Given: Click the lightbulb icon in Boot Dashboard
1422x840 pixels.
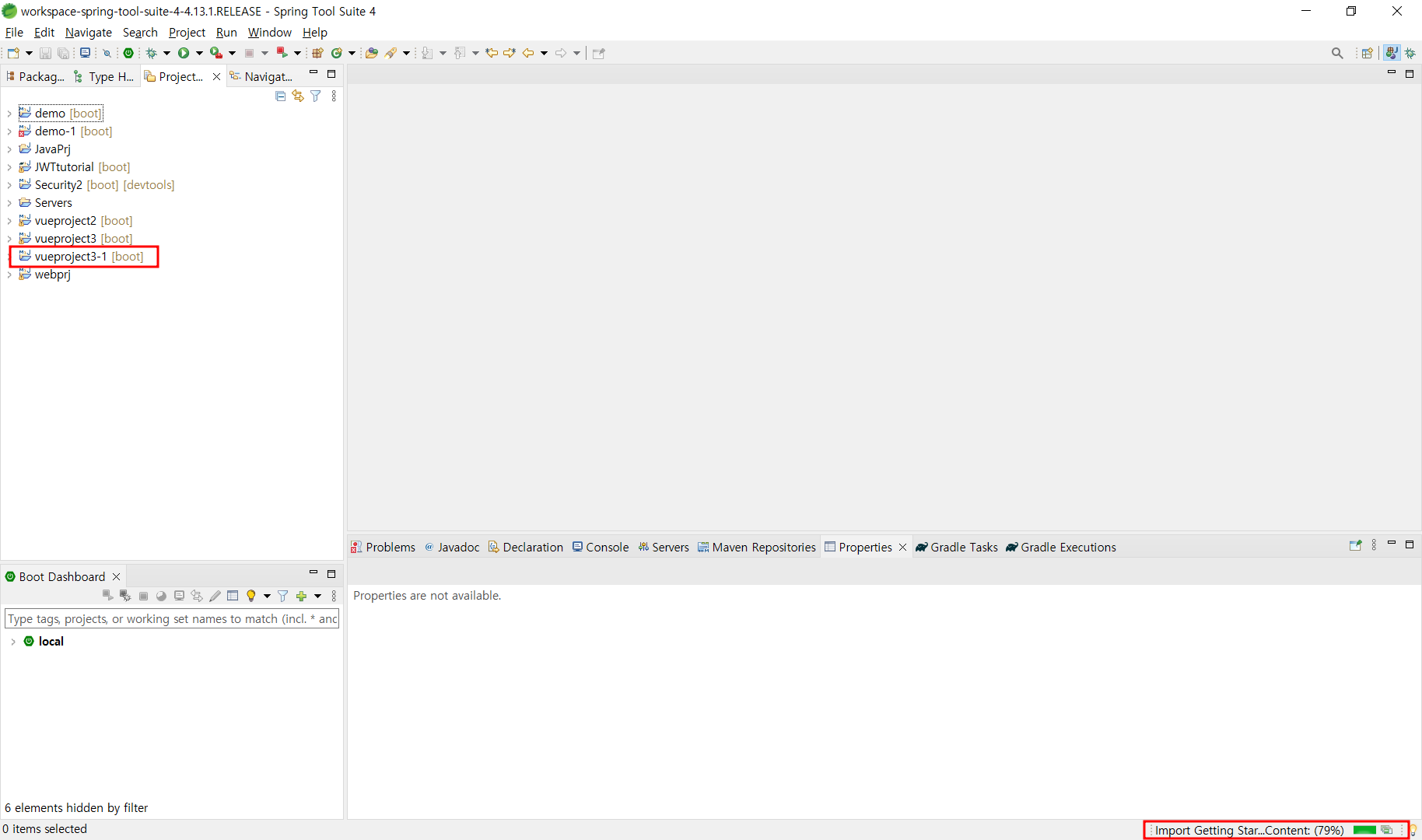Looking at the screenshot, I should coord(250,596).
